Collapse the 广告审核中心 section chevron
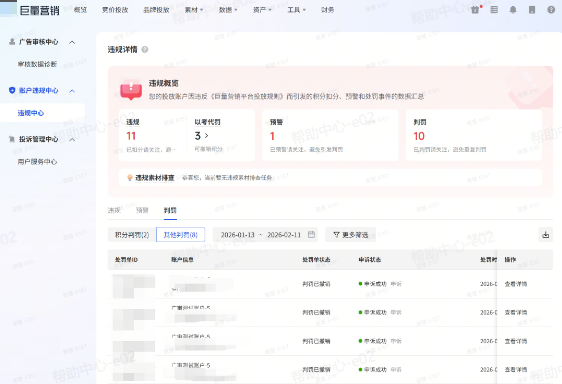 coord(72,42)
